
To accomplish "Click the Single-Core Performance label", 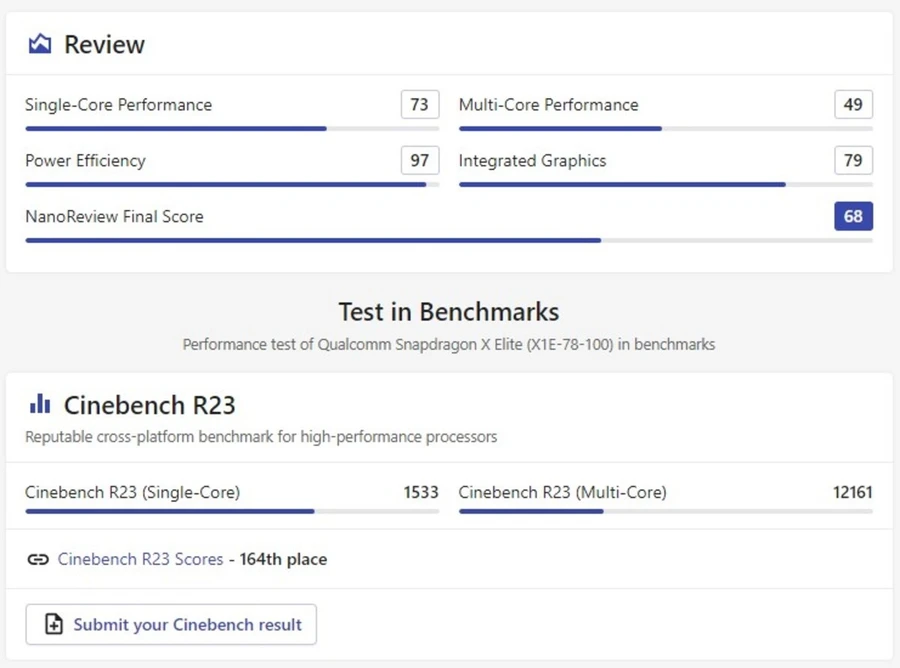I will click(118, 105).
